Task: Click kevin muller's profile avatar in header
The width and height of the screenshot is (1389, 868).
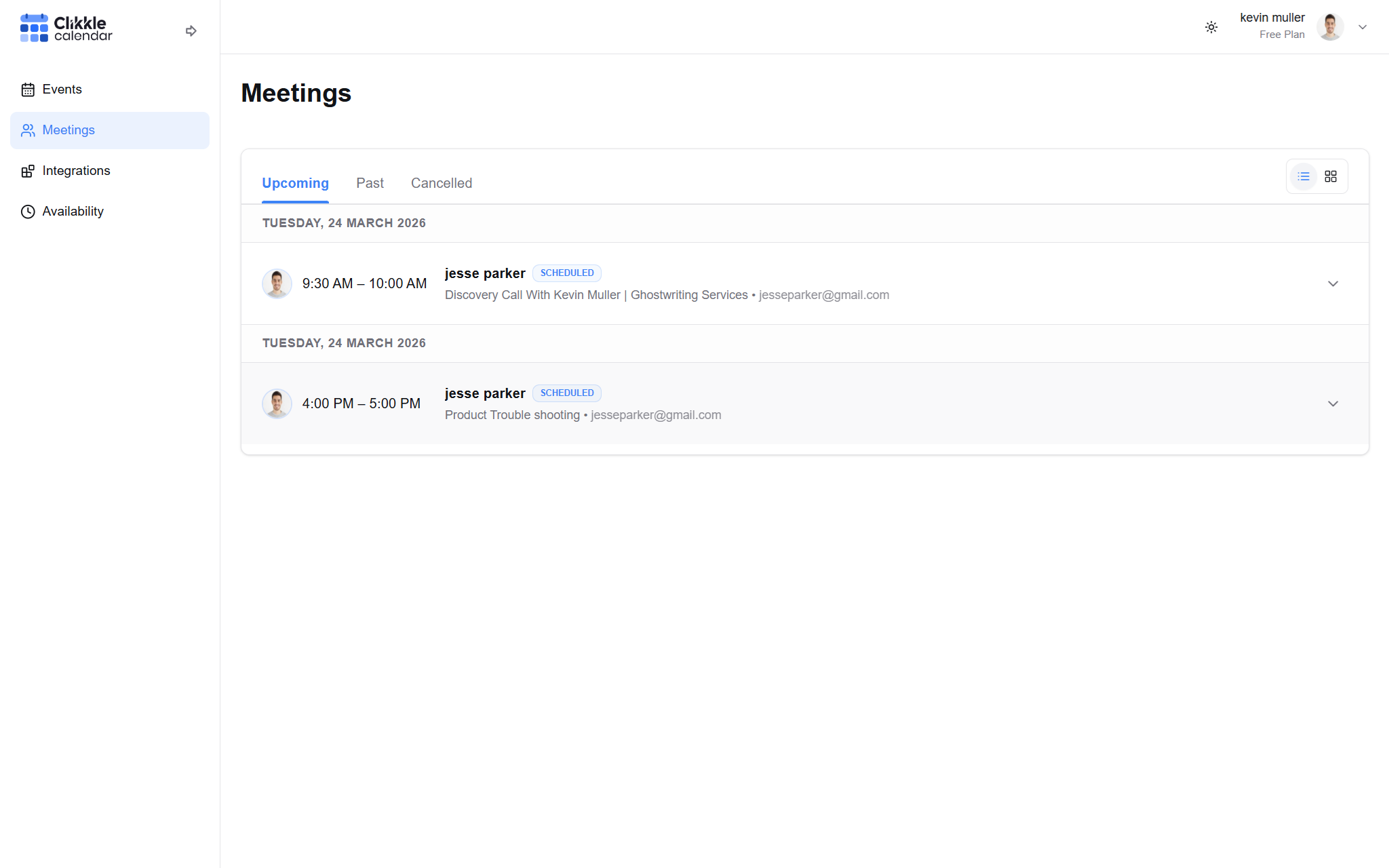Action: (x=1329, y=27)
